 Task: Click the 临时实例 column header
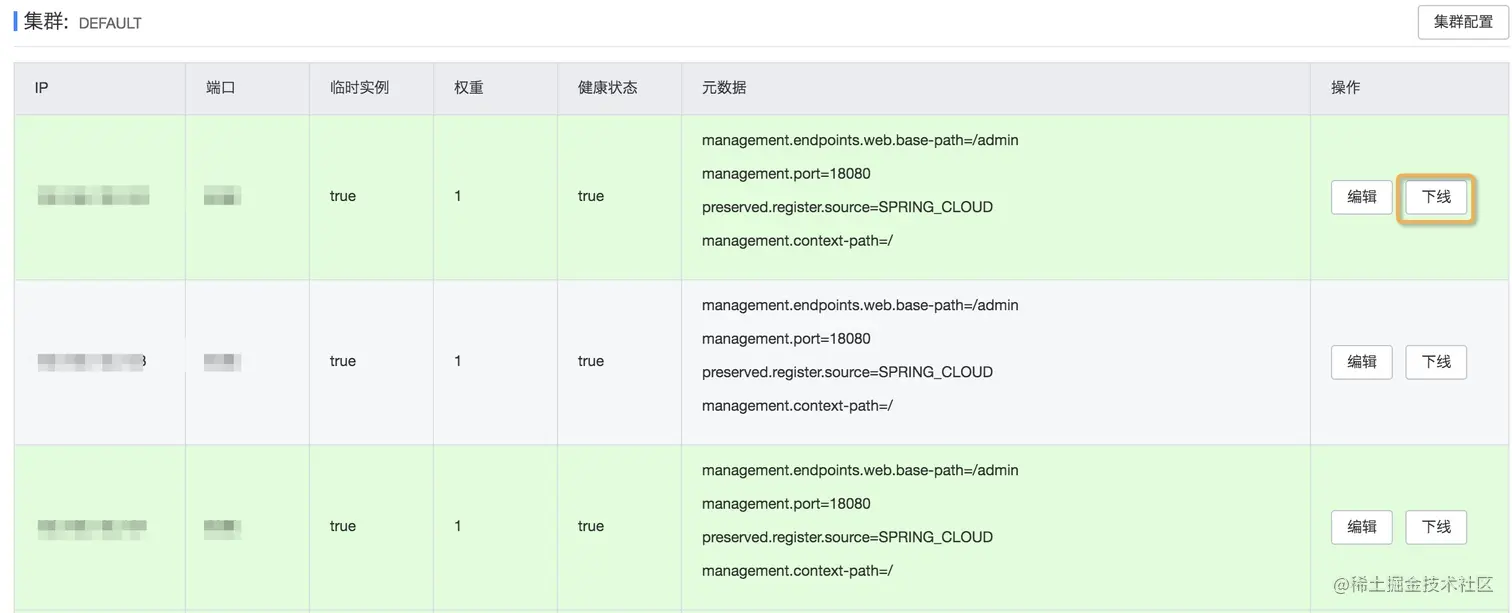point(359,88)
